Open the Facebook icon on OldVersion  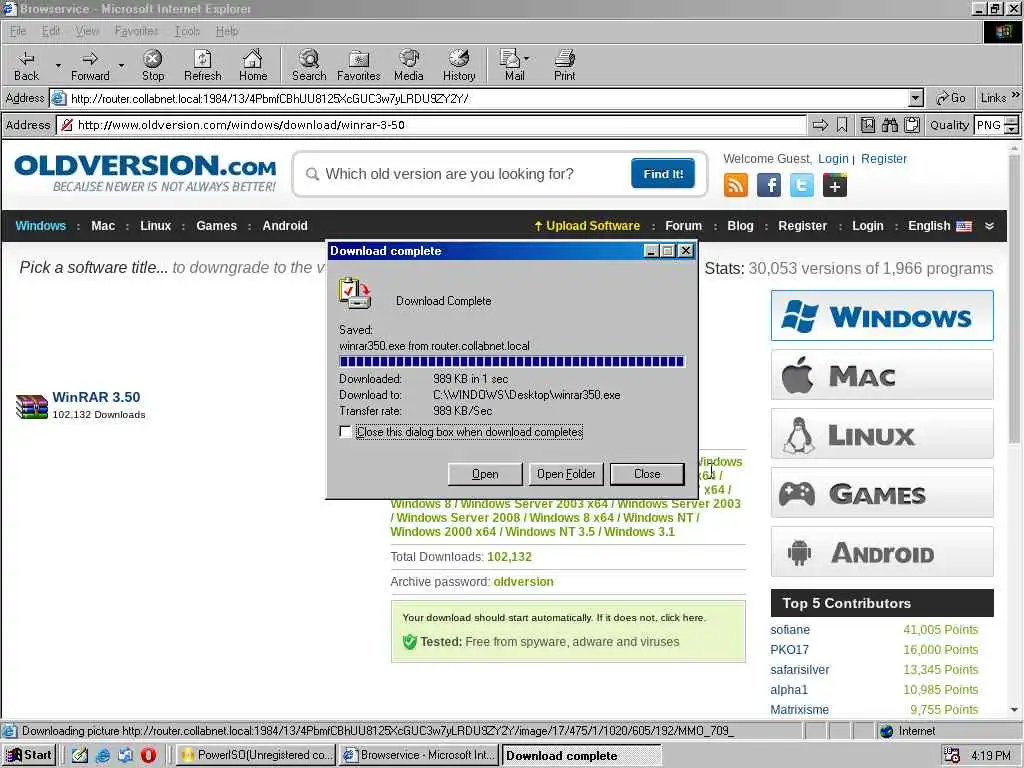click(x=769, y=185)
